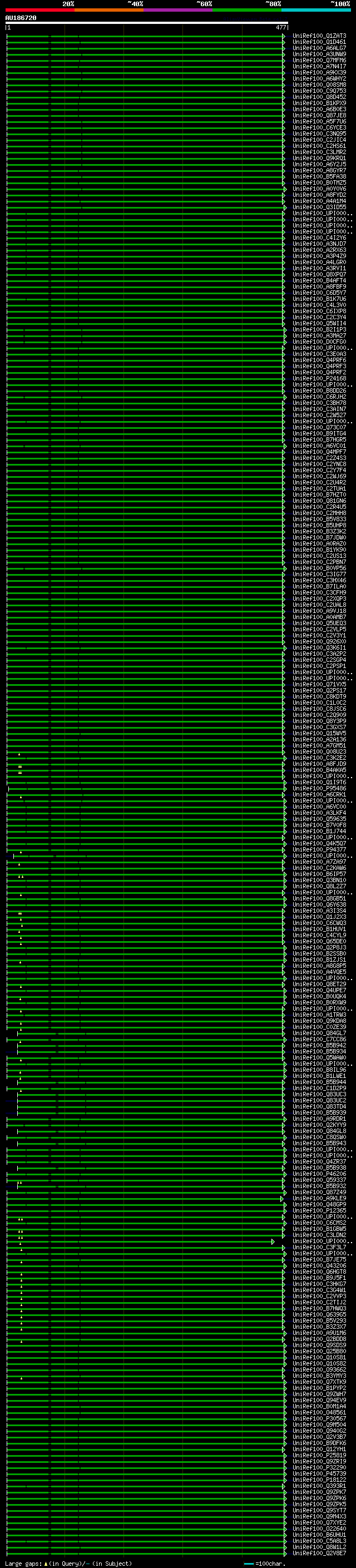Viewport: 356px width, 1568px height.
Task: Open hit UniRef100_P18122
Action: (319, 1480)
